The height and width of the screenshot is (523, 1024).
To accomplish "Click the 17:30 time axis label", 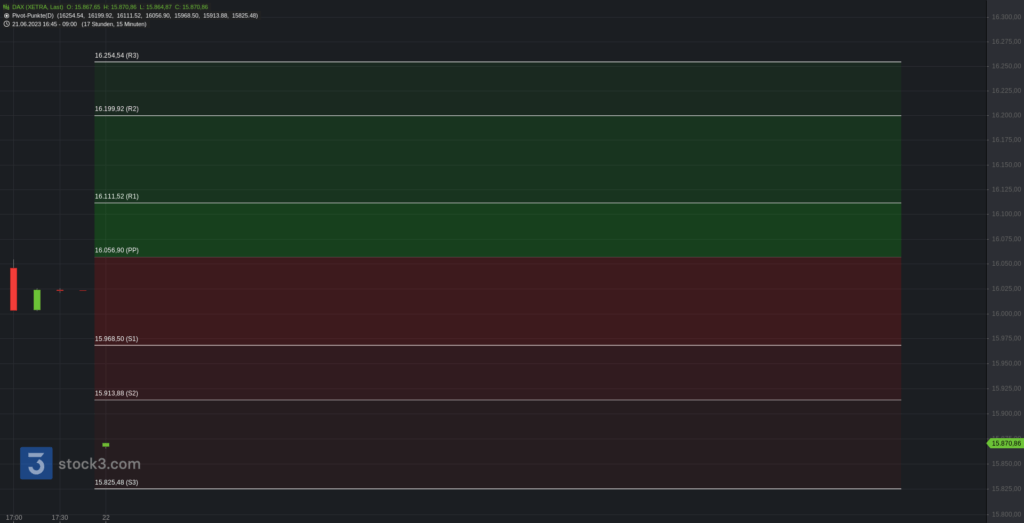I will pos(59,517).
